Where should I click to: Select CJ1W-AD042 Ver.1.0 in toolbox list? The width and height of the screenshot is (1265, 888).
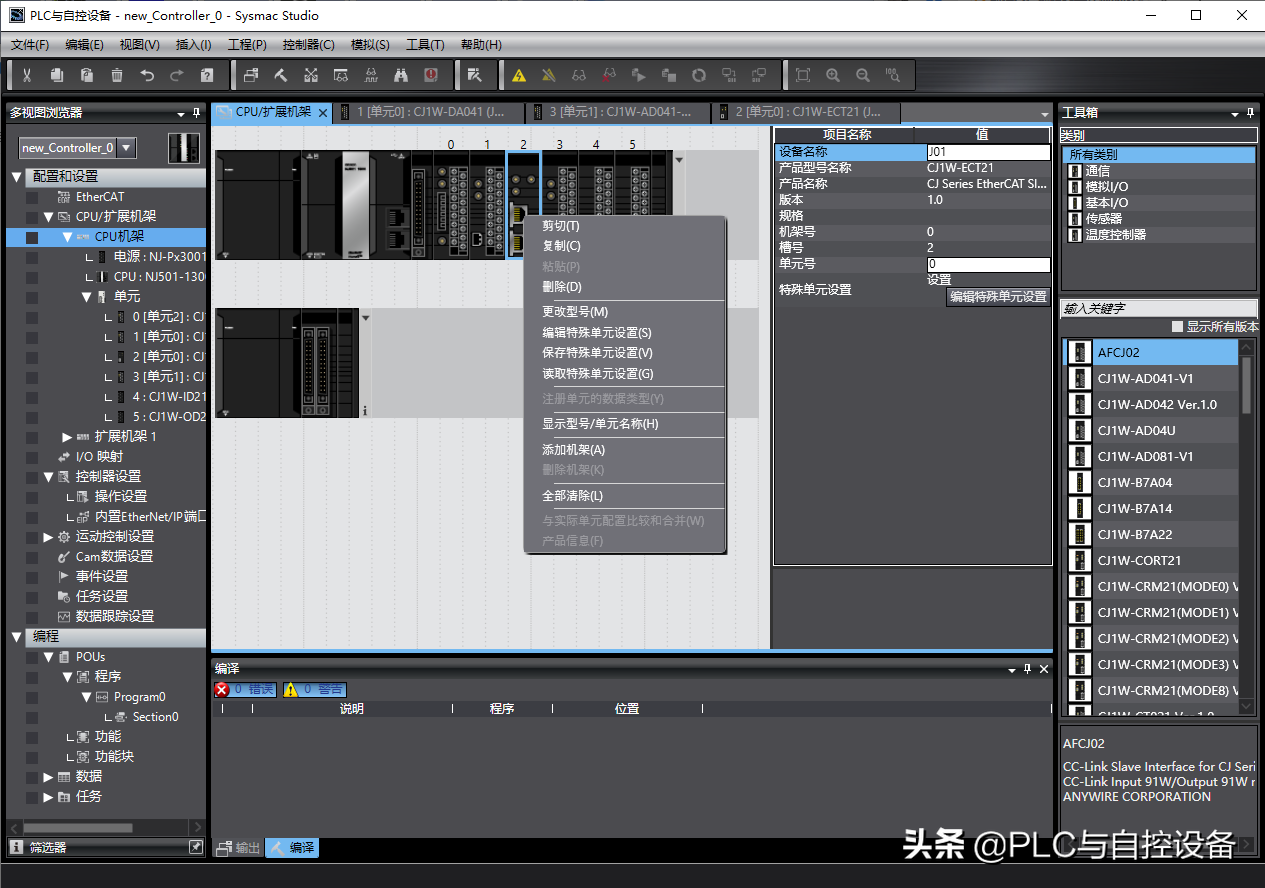click(x=1157, y=405)
